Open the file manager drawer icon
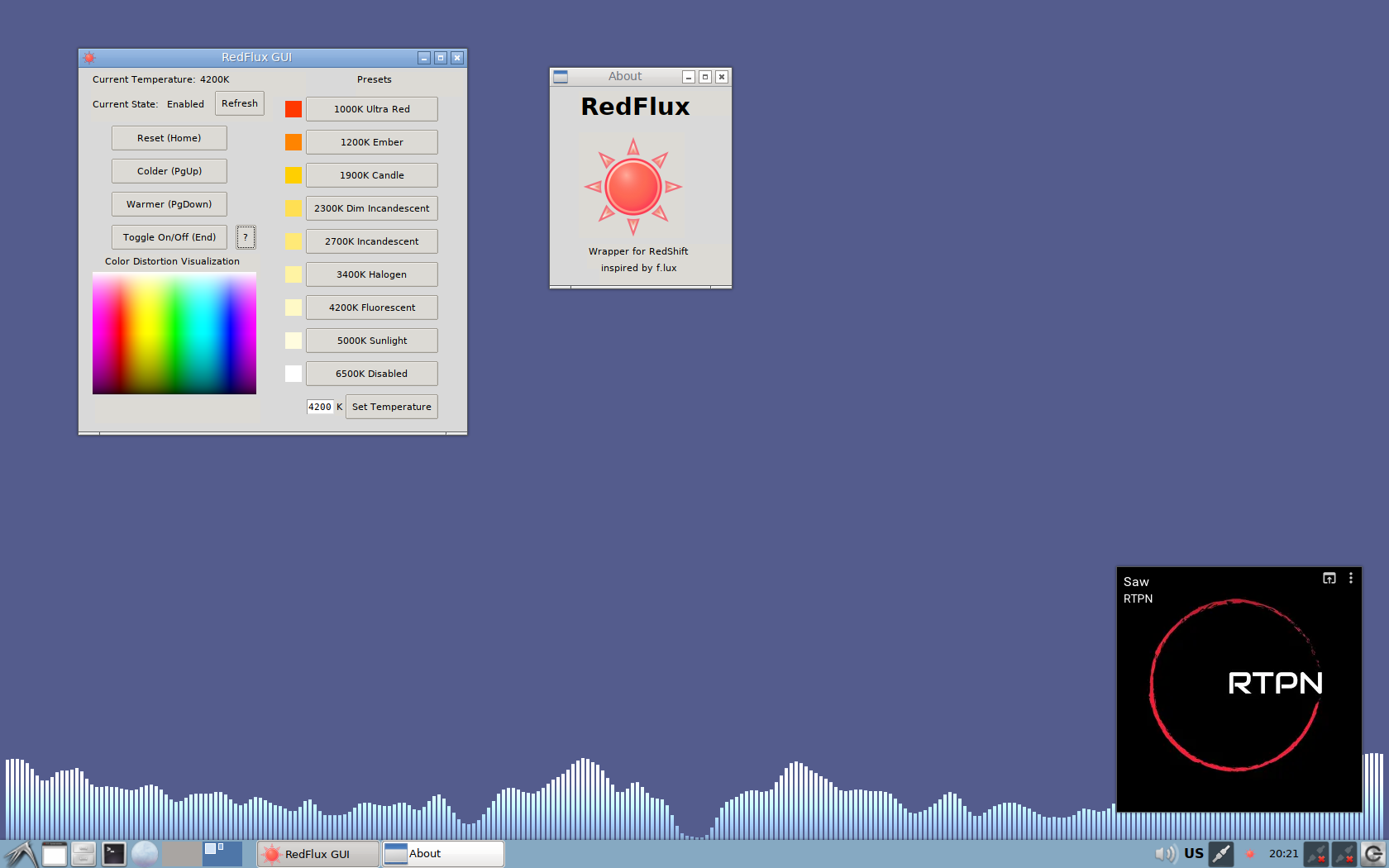The image size is (1389, 868). [84, 853]
